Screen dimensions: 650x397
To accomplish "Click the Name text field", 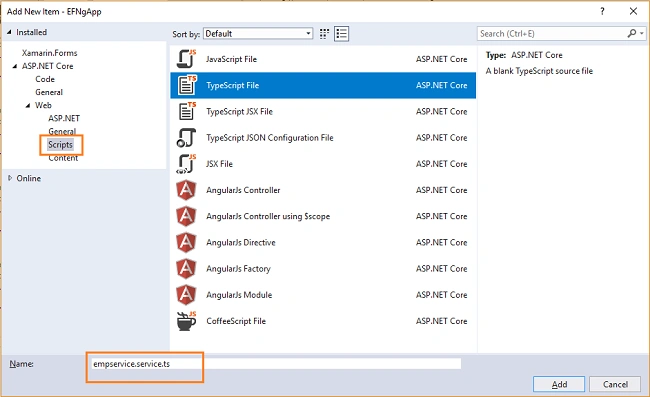I will coord(275,363).
